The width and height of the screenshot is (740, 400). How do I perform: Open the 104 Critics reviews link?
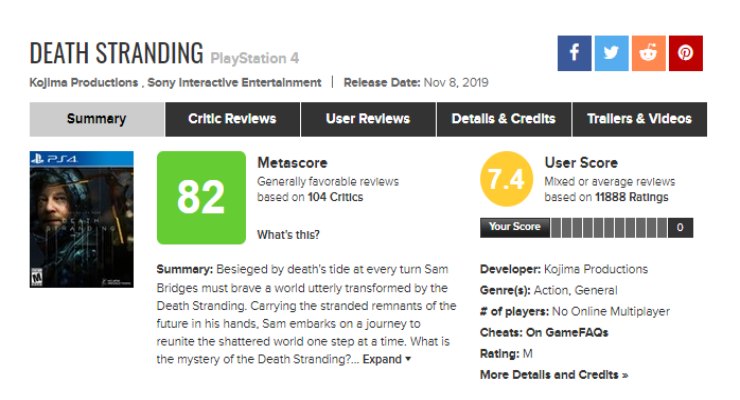pyautogui.click(x=335, y=198)
